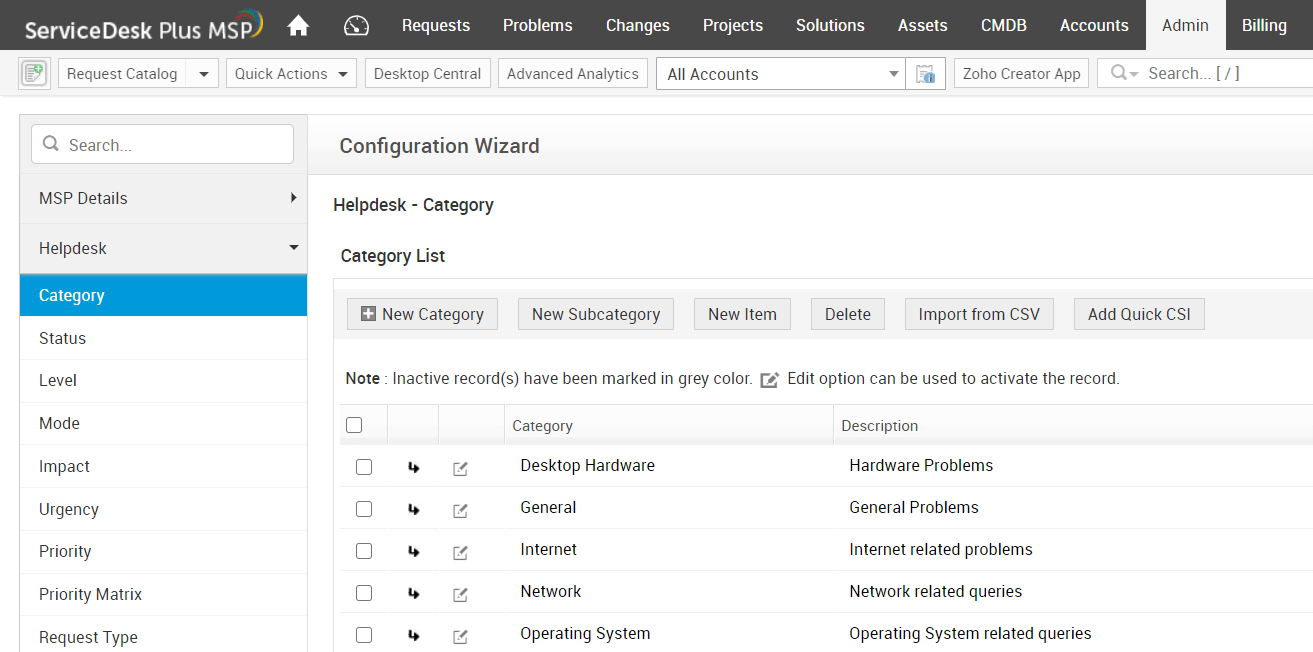Open the dashboard speedometer icon

coord(356,26)
